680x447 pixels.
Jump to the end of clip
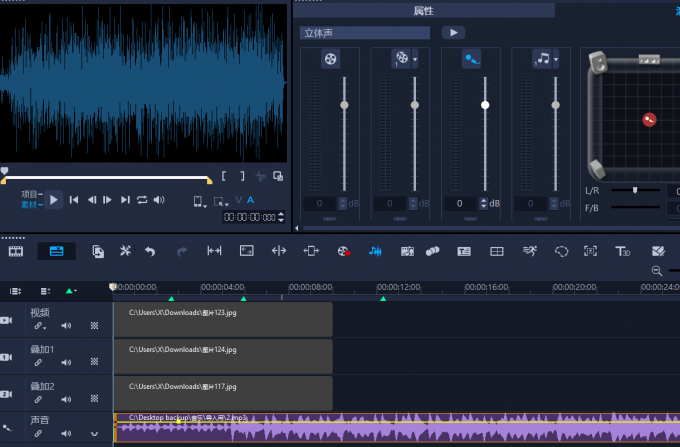(125, 200)
